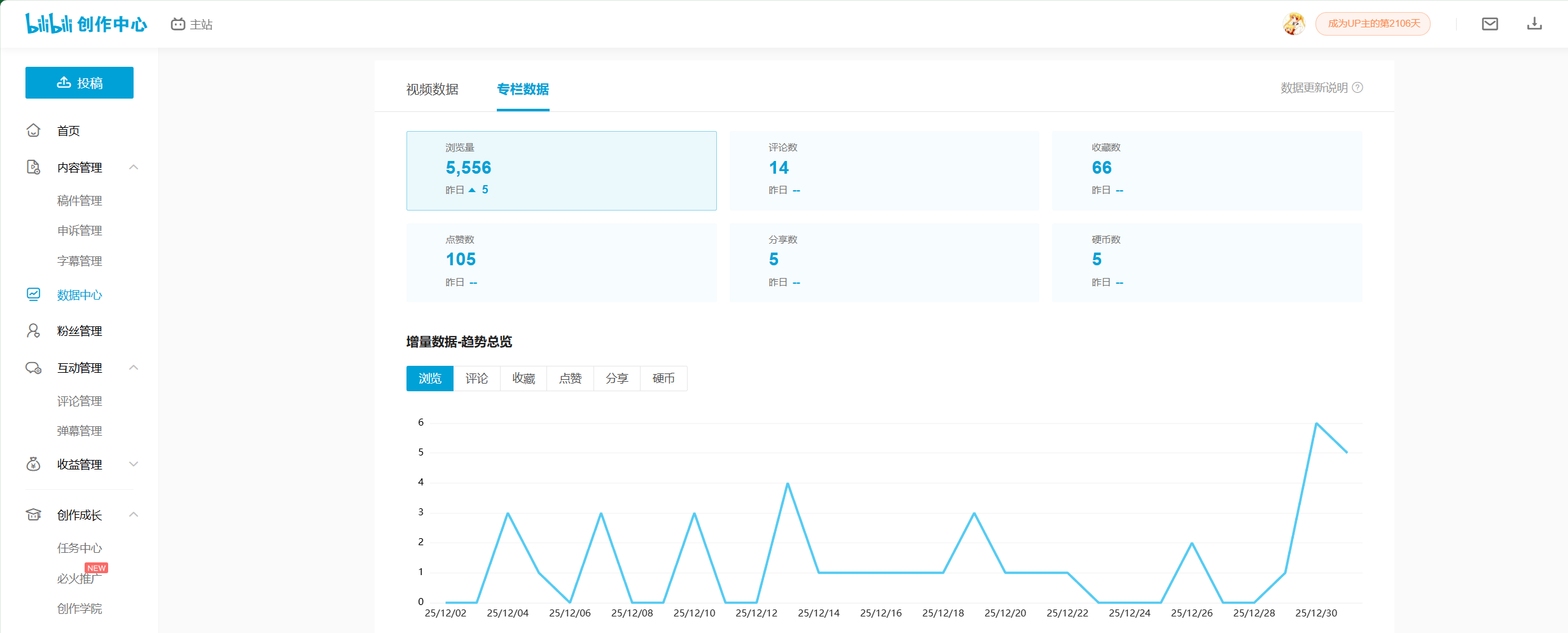Open the mail messages icon
The width and height of the screenshot is (1568, 633).
pos(1490,24)
